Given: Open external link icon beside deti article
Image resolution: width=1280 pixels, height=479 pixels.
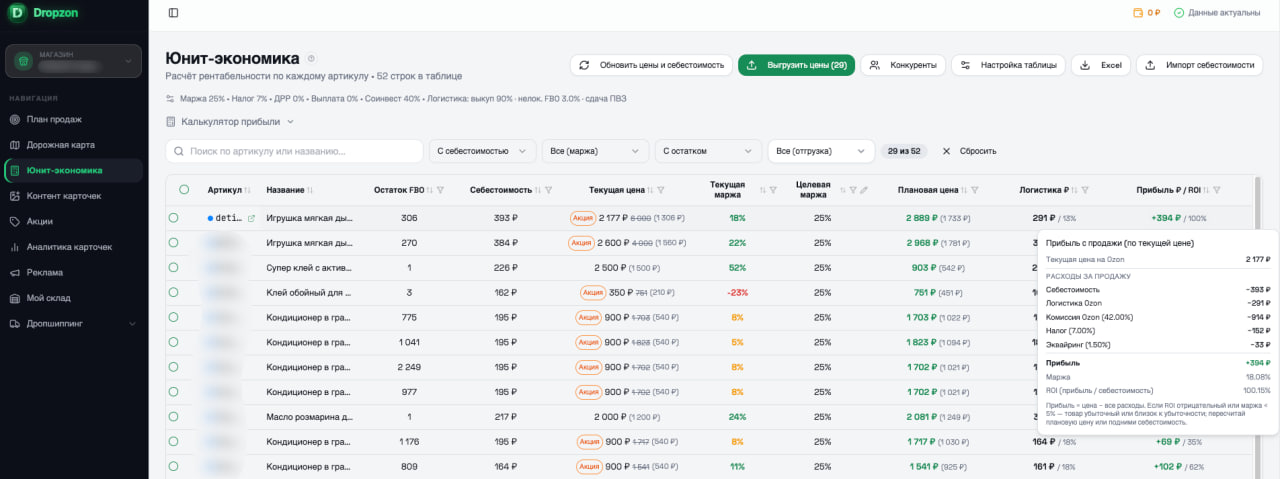Looking at the screenshot, I should [x=251, y=217].
